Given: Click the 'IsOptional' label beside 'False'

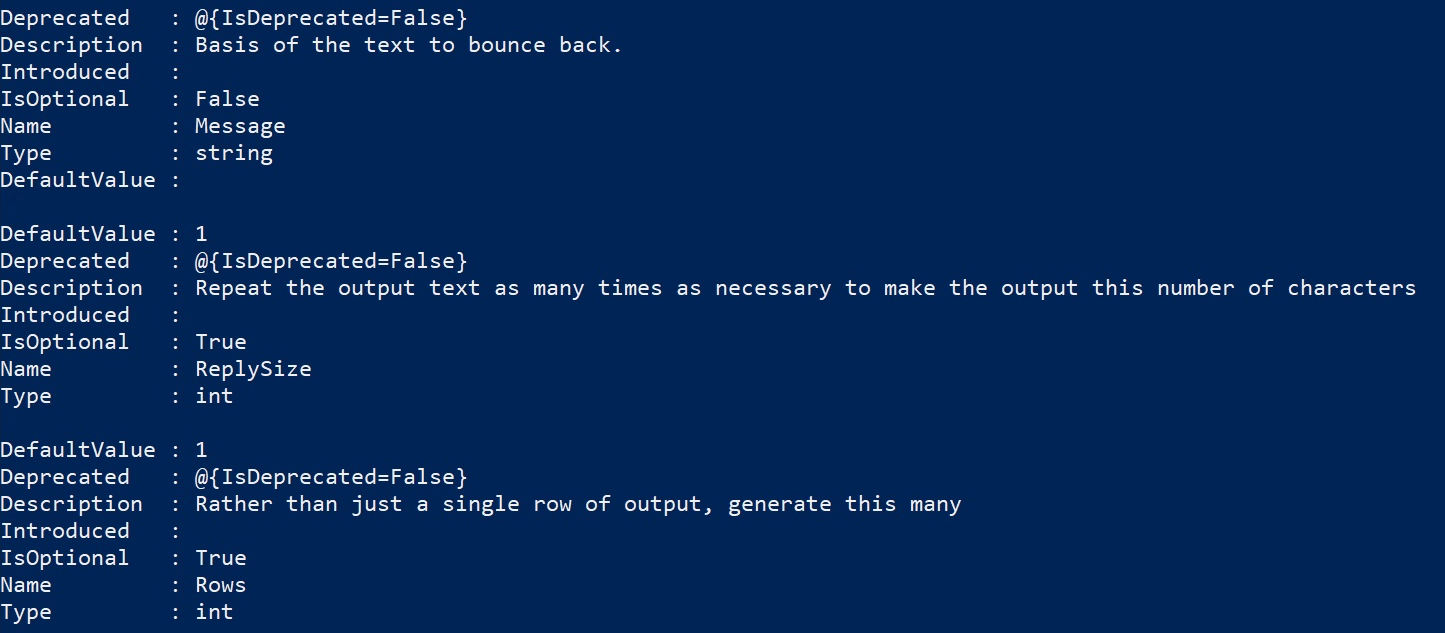Looking at the screenshot, I should click(x=65, y=99).
